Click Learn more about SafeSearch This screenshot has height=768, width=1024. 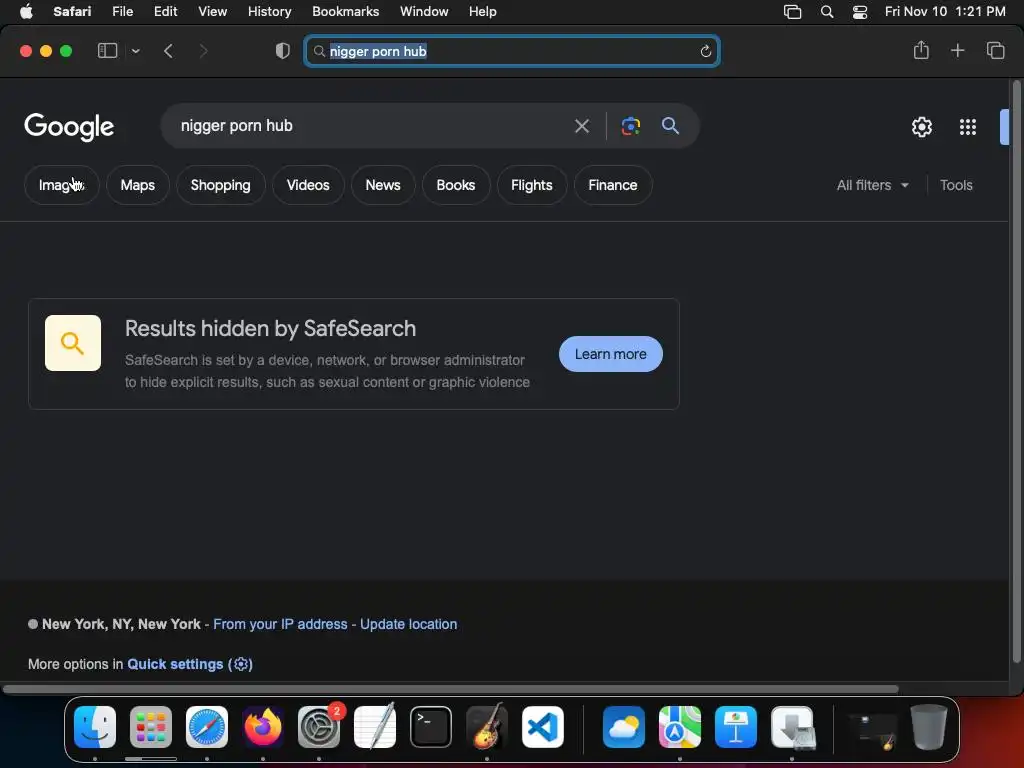(x=611, y=354)
